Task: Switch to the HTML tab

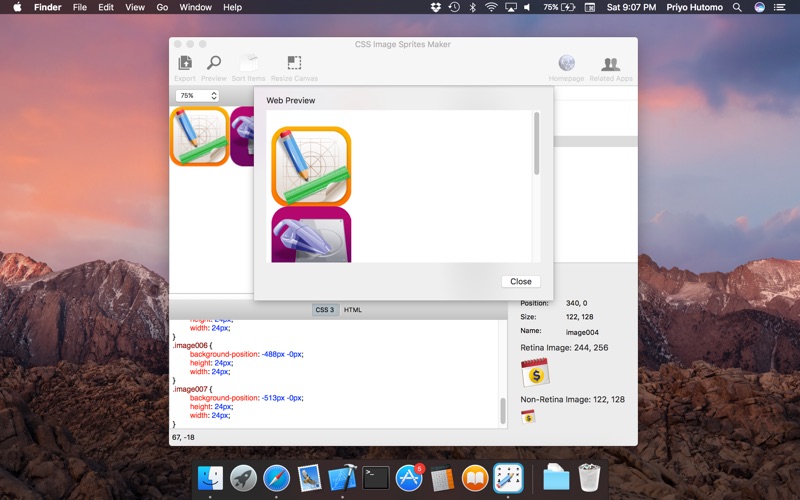Action: pyautogui.click(x=353, y=310)
